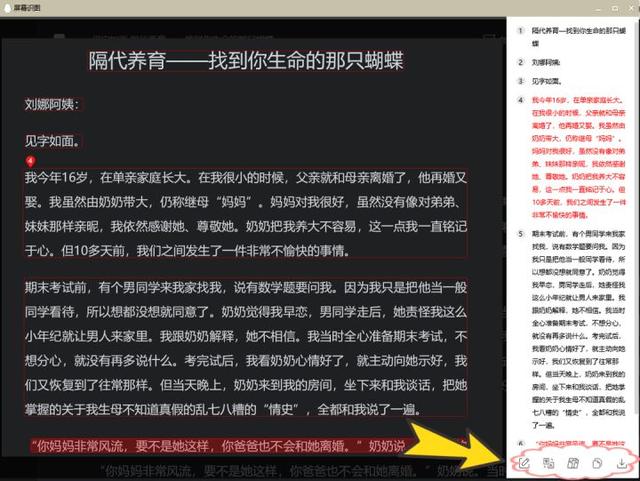Viewport: 640px width, 481px height.
Task: Click the app icon in the title bar
Action: tap(7, 8)
